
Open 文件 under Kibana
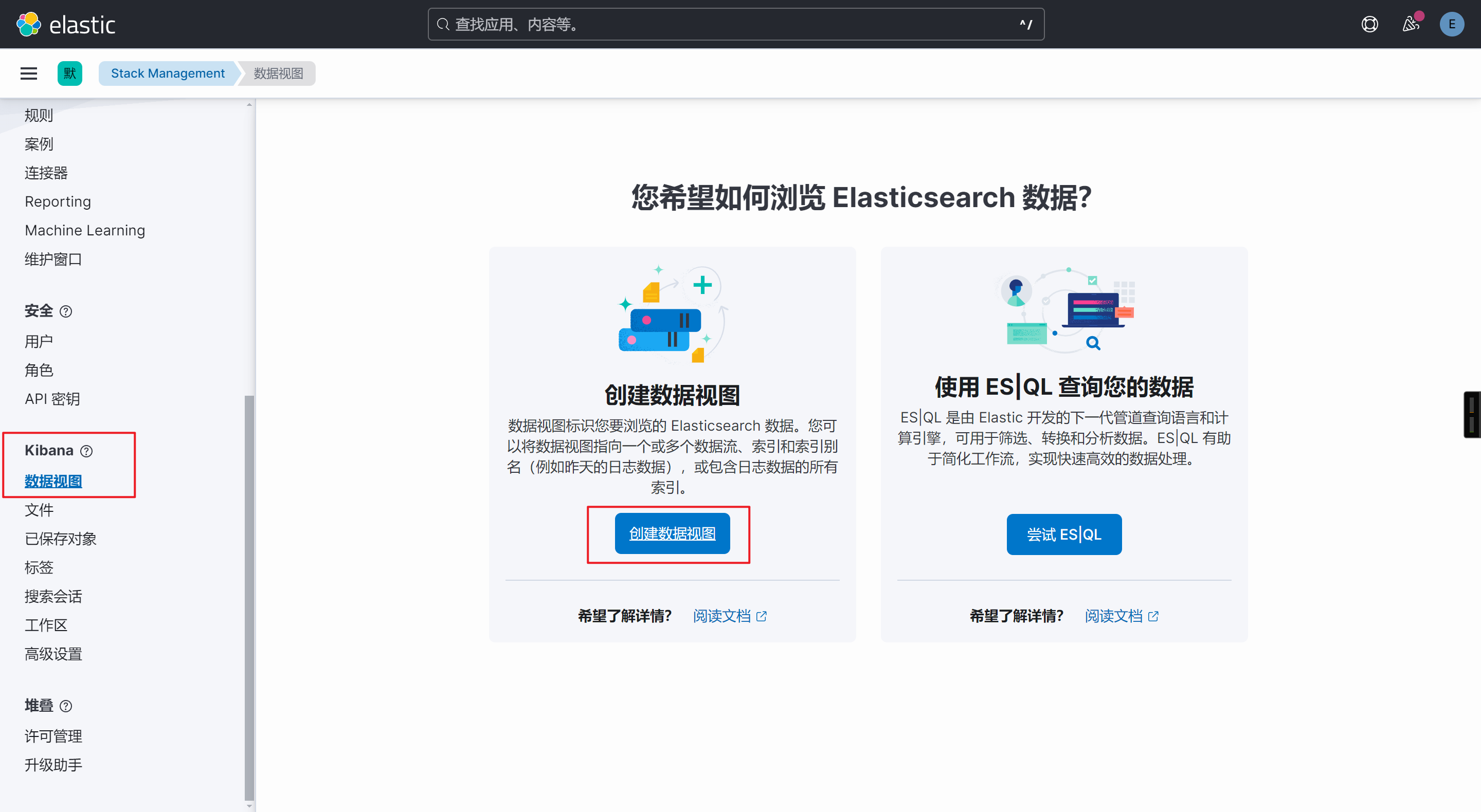[x=39, y=510]
